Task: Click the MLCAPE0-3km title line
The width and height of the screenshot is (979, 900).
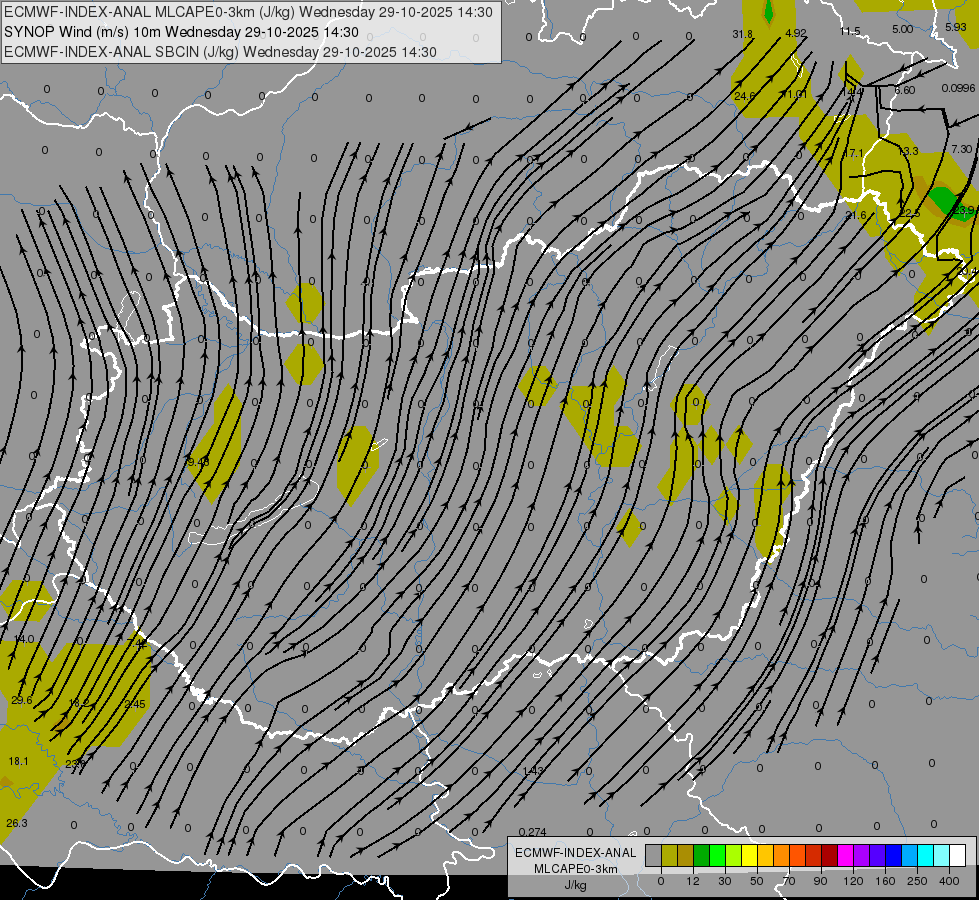Action: click(x=248, y=12)
